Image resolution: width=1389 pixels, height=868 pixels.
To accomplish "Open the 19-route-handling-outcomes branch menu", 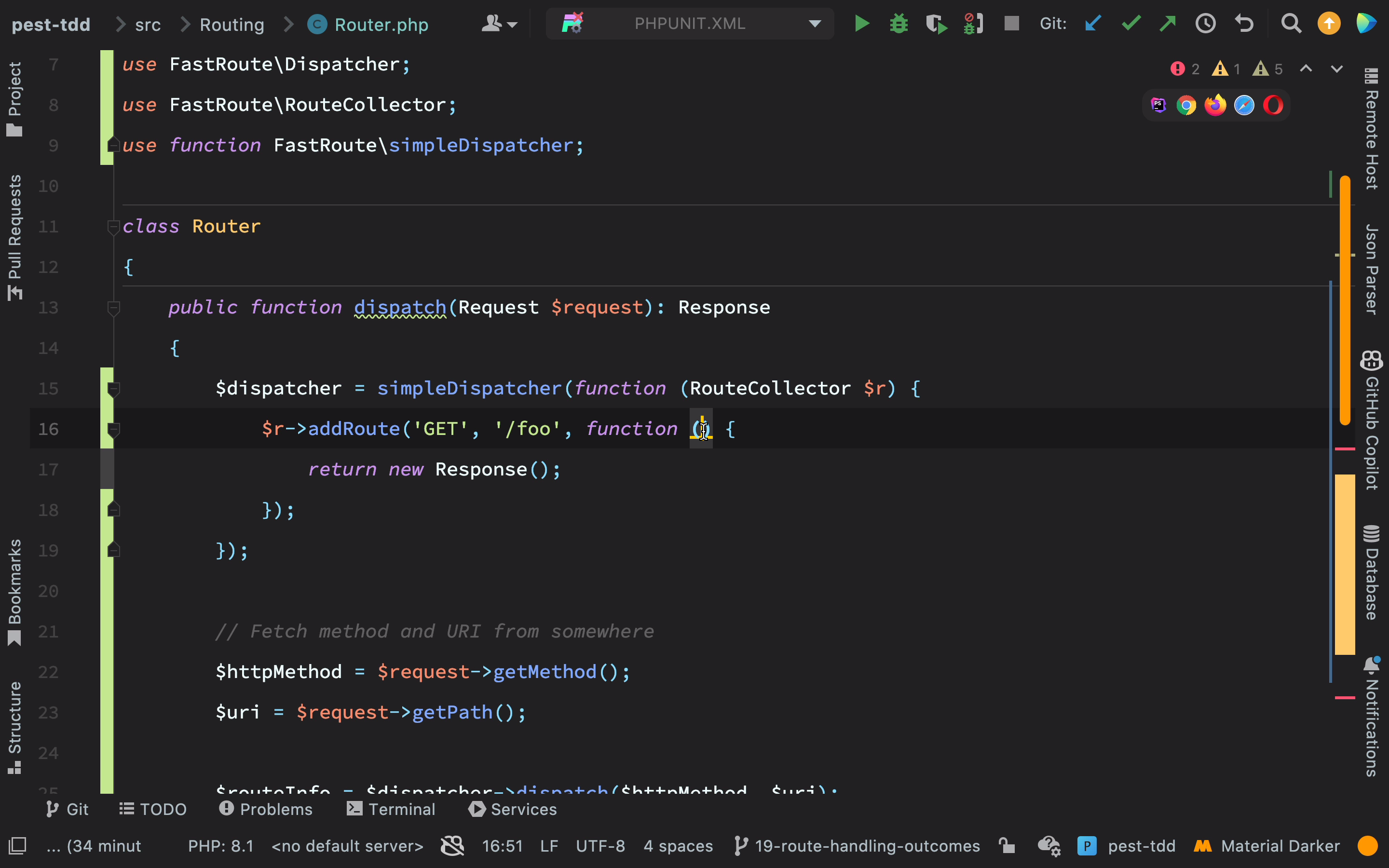I will pyautogui.click(x=857, y=846).
